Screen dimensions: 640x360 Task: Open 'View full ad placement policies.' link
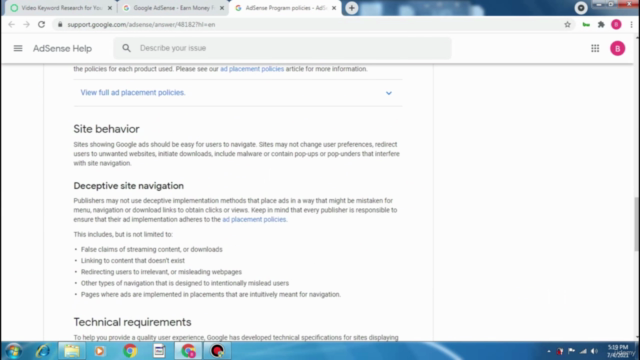click(x=133, y=93)
